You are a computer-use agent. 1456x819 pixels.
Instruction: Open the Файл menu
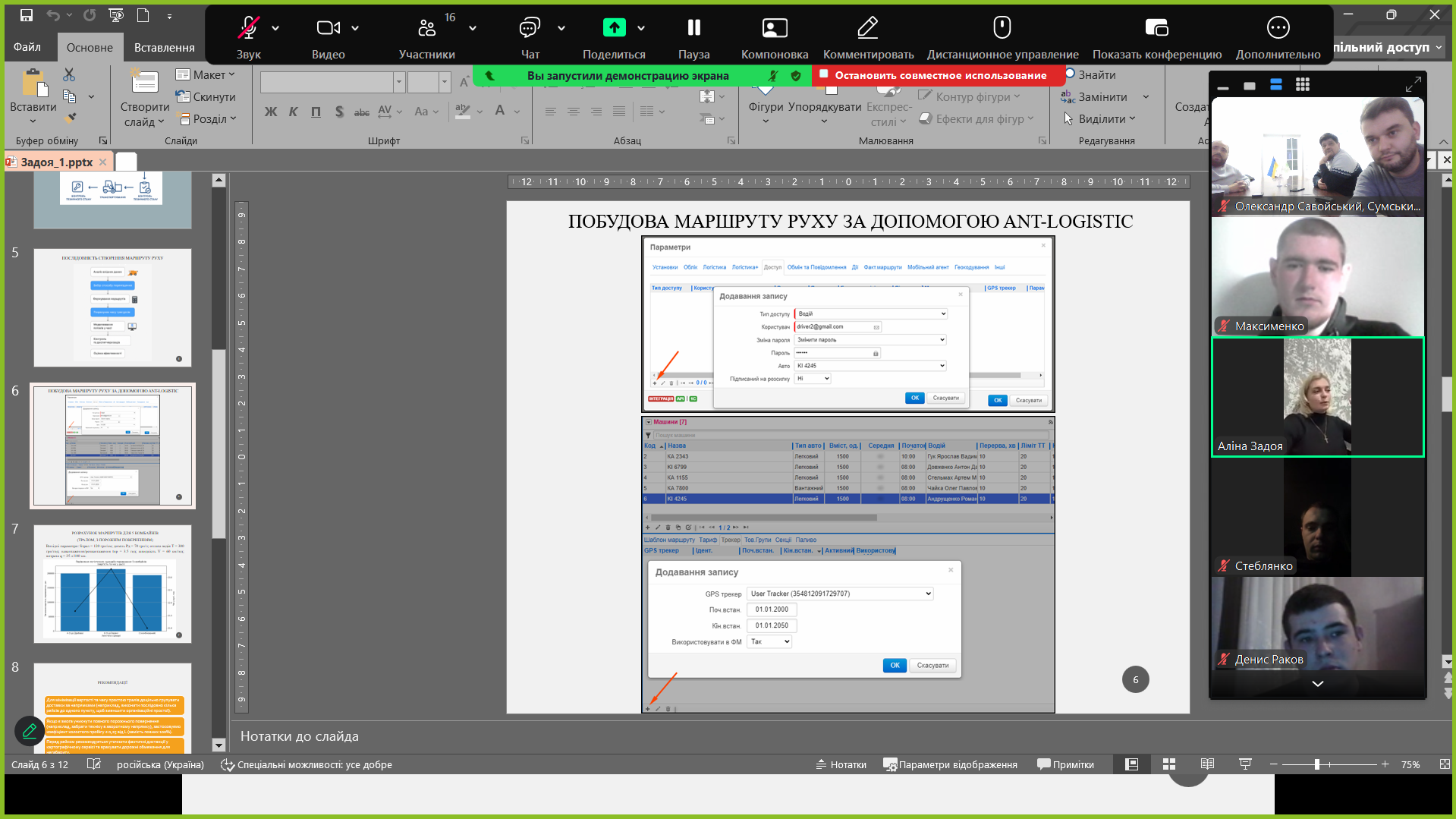click(27, 47)
